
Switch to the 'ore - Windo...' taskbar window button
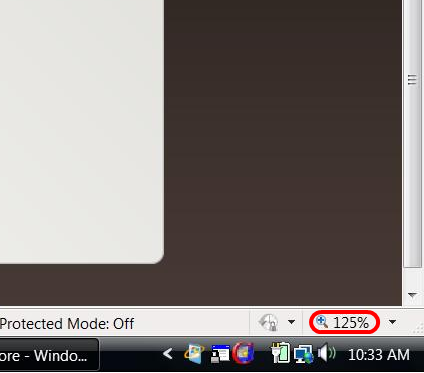49,355
